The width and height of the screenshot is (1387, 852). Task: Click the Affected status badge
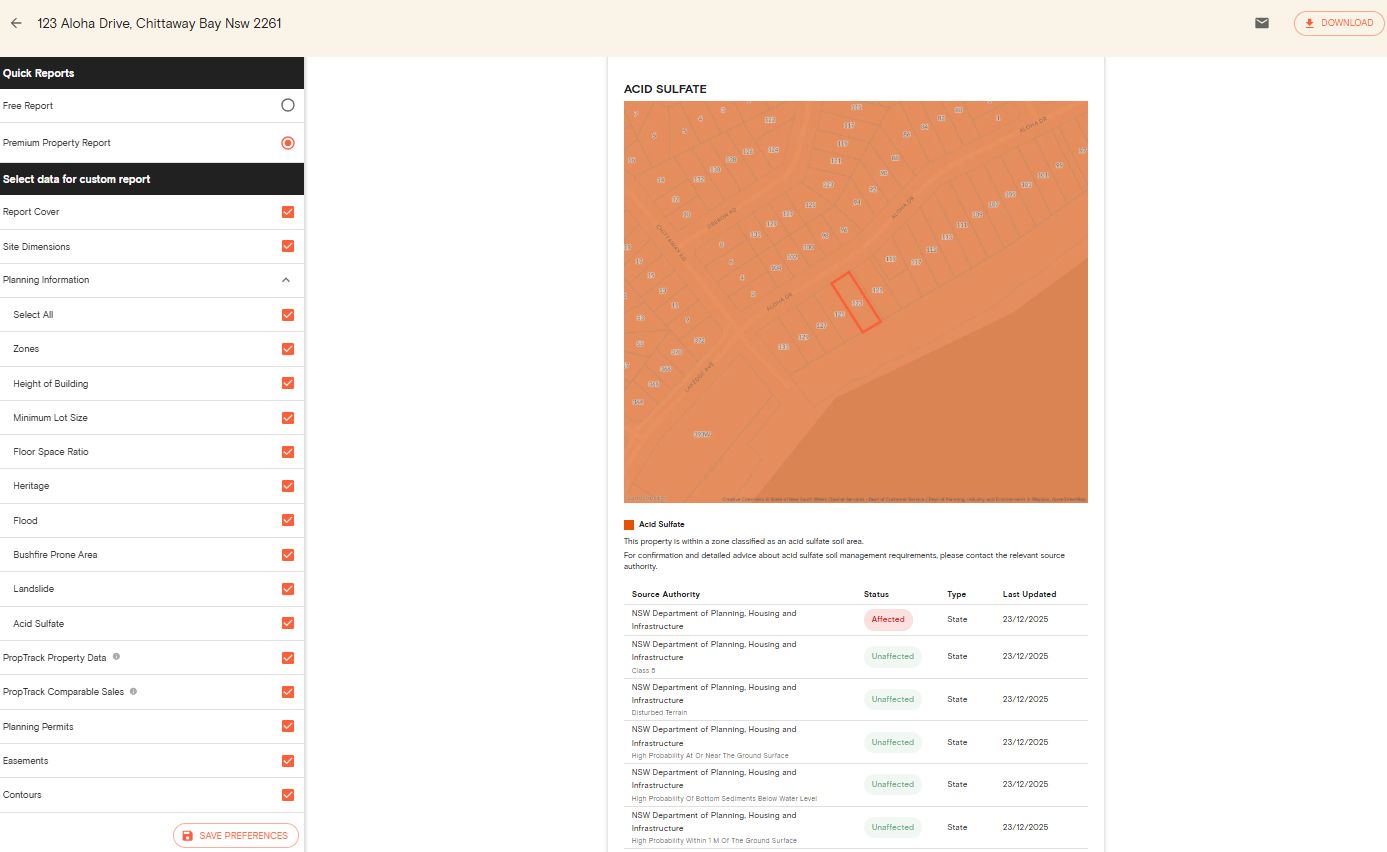tap(888, 620)
